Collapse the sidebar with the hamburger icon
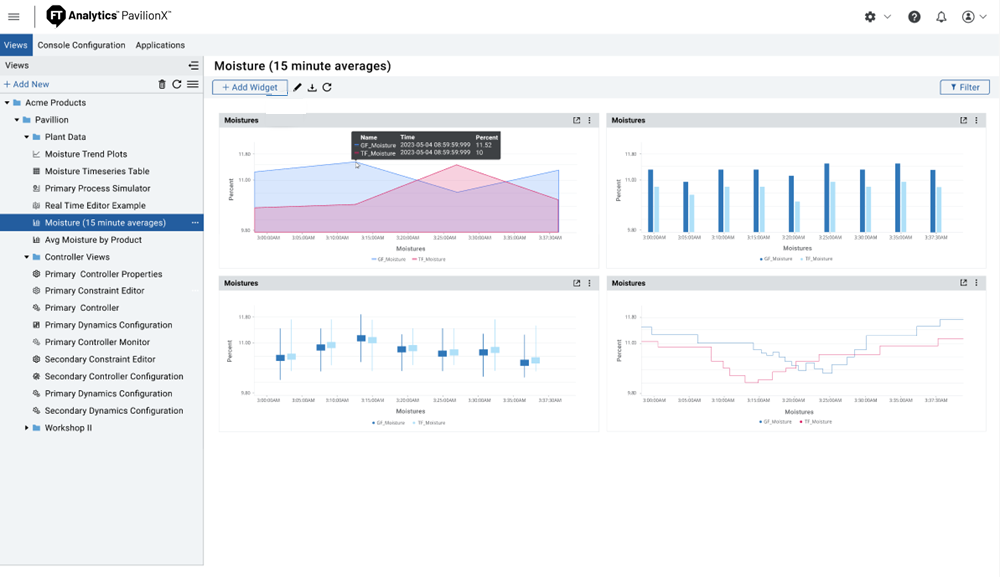The image size is (1000, 577). [14, 16]
